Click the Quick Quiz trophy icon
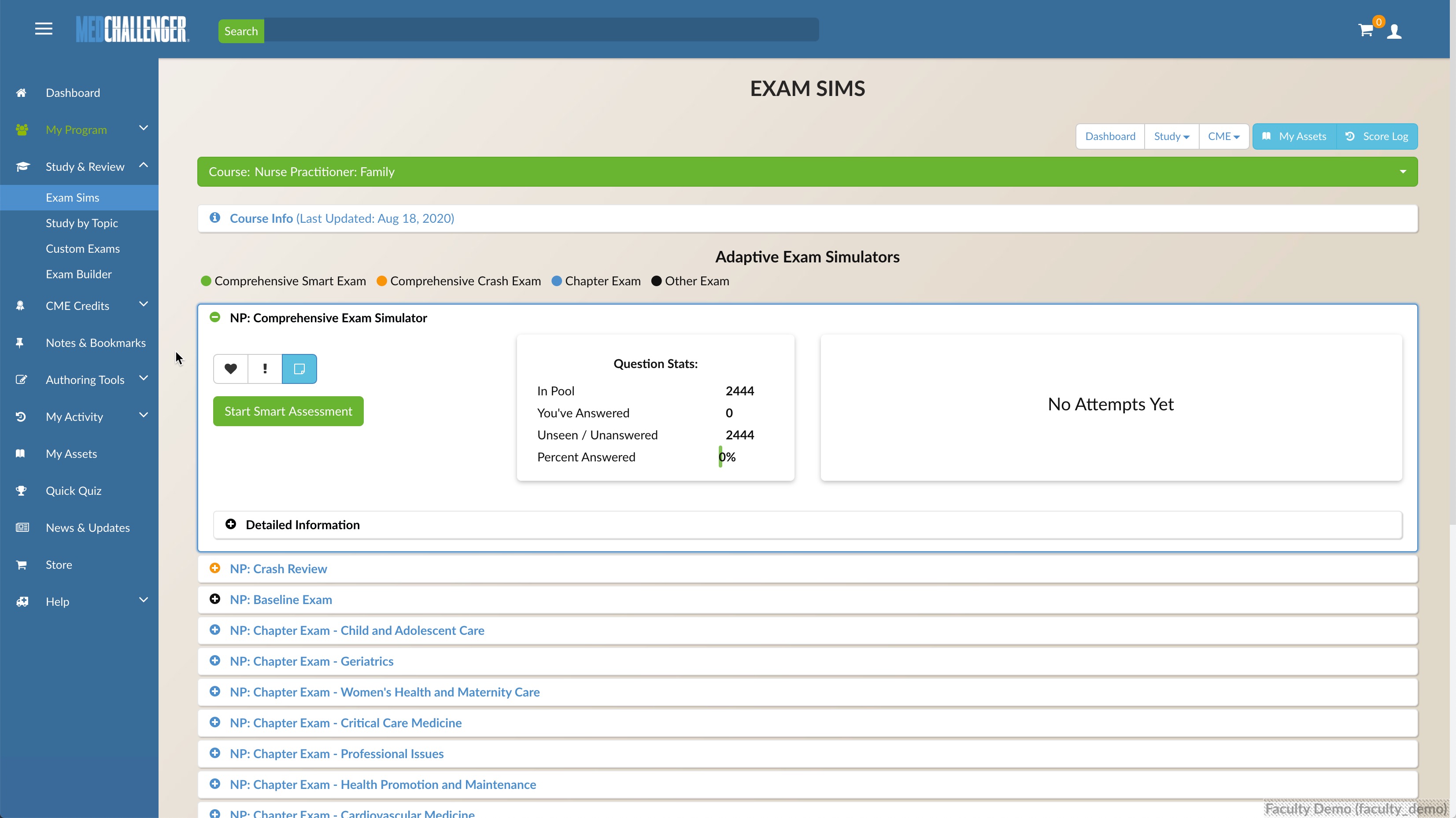The height and width of the screenshot is (818, 1456). pyautogui.click(x=21, y=491)
